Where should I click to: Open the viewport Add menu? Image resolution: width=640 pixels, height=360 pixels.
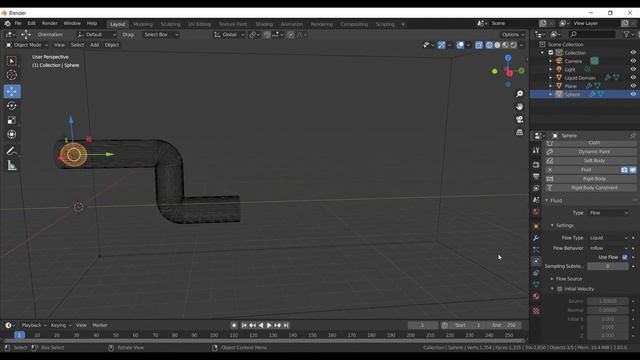coord(94,45)
